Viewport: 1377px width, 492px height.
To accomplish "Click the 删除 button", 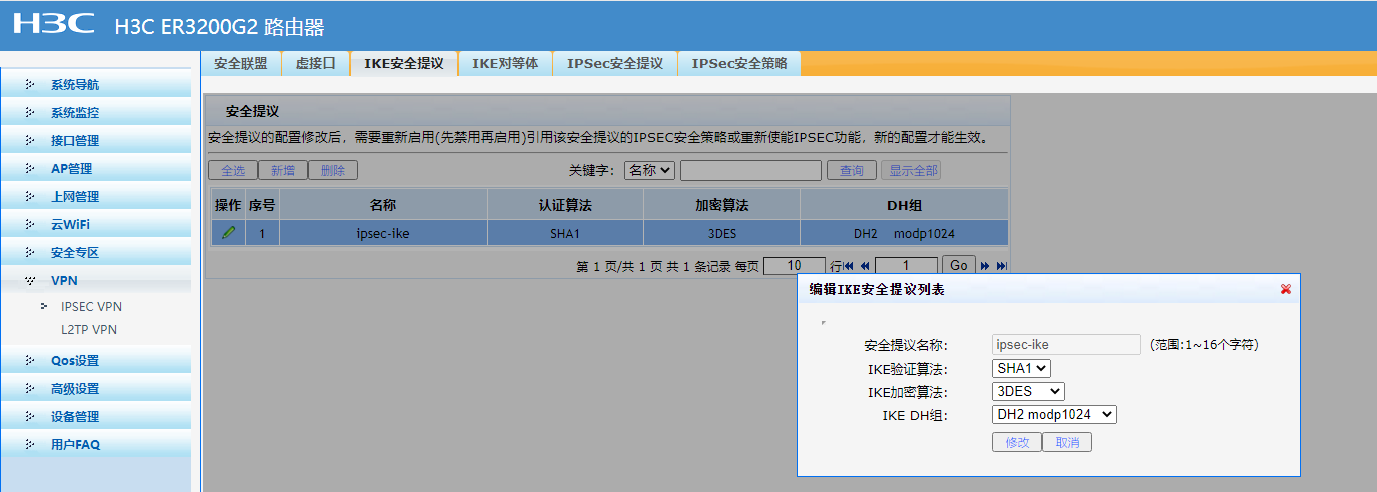I will 333,171.
